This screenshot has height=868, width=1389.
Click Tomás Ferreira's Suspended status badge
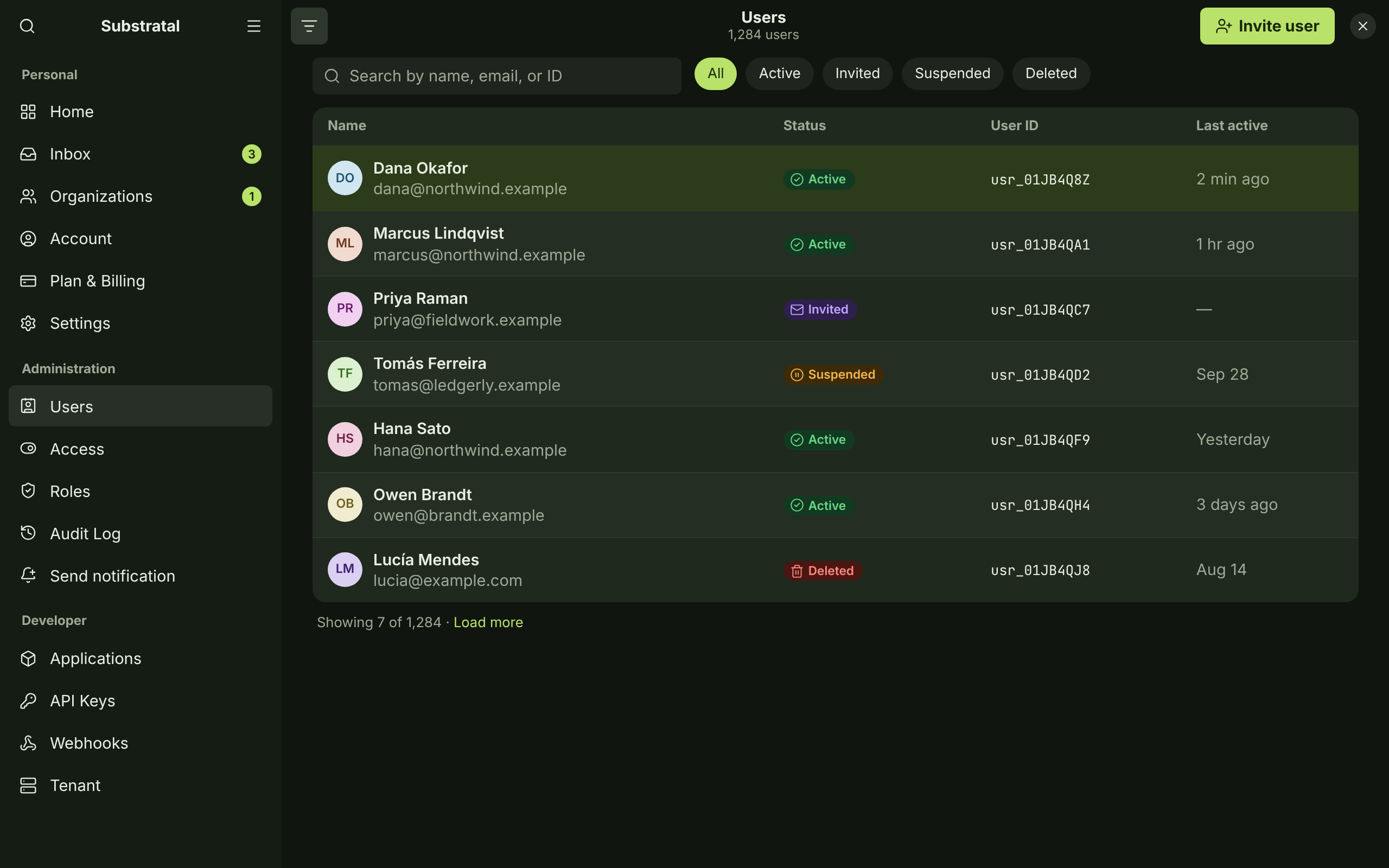tap(833, 375)
